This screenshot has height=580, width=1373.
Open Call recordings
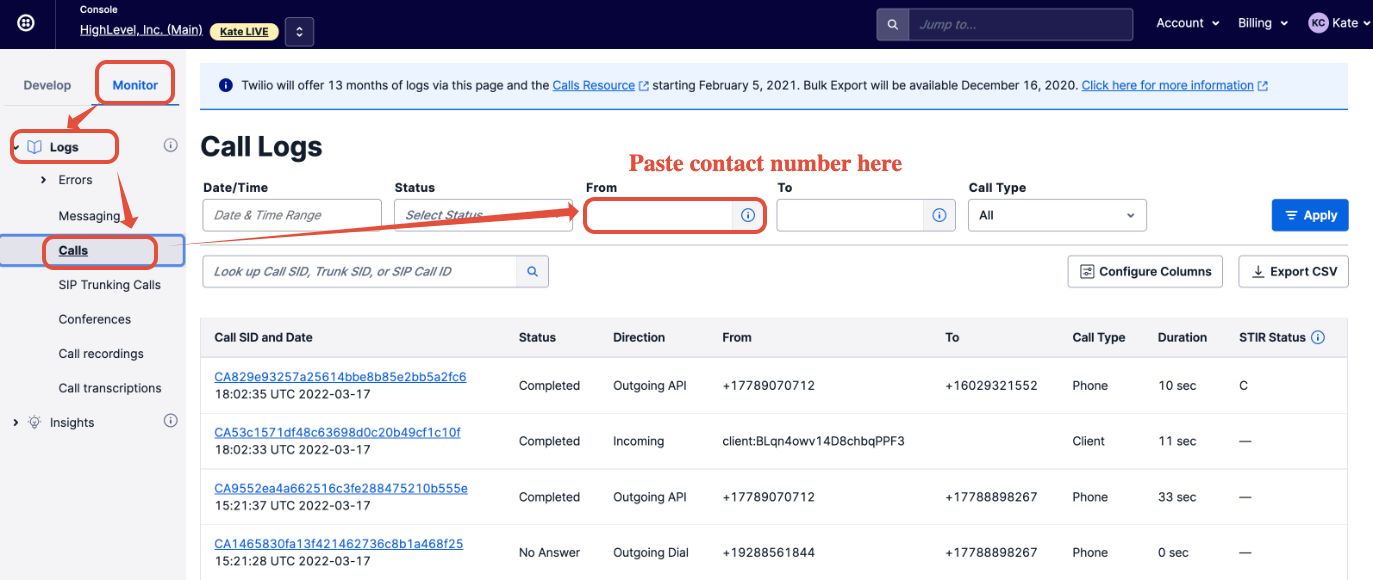[x=101, y=354]
